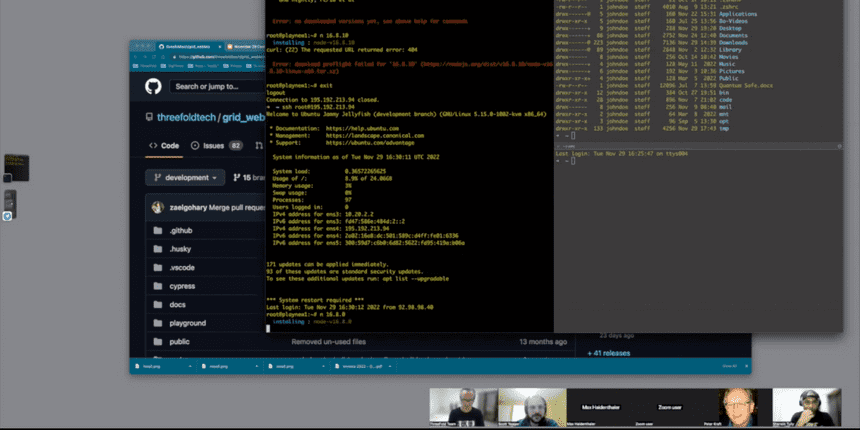Click the landscape.canonical.com URL in terminal

(x=375, y=135)
